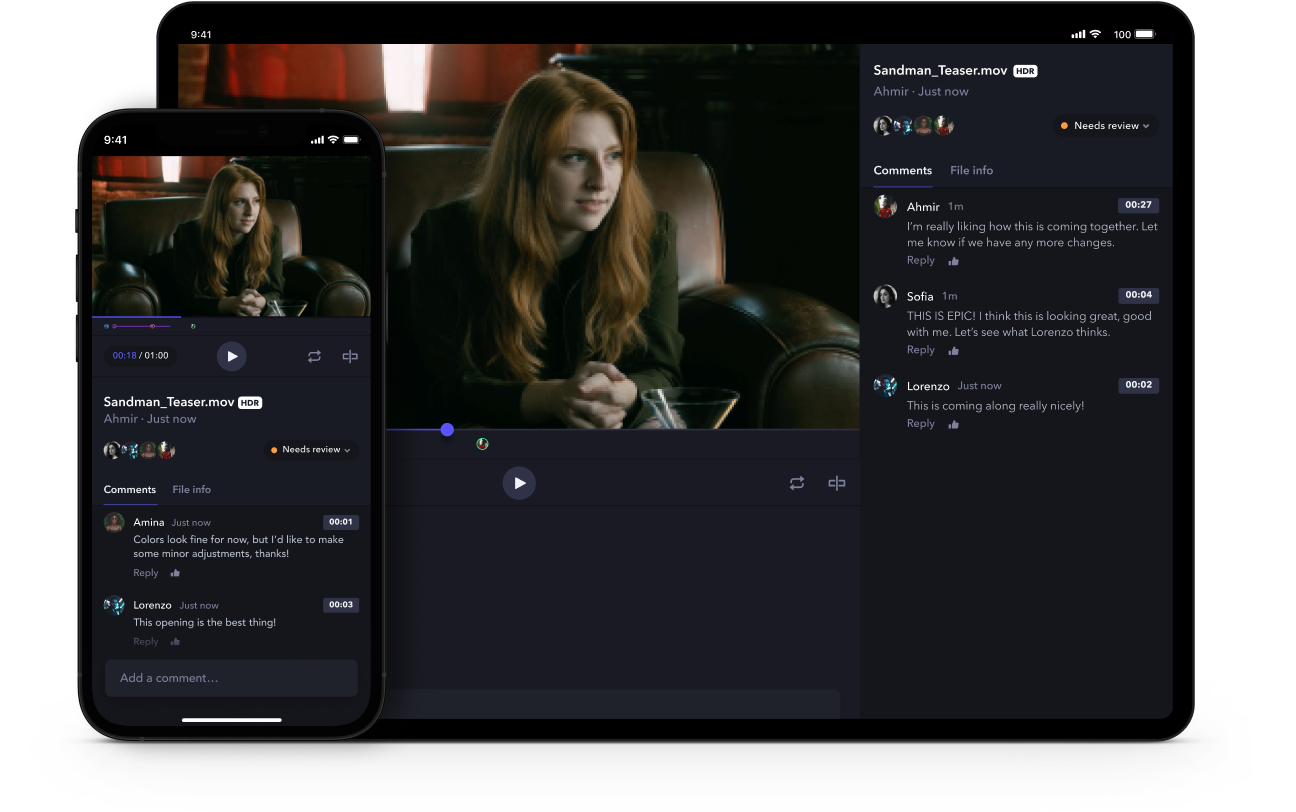
Task: Reply to Amina's comment on phone
Action: pyautogui.click(x=146, y=573)
